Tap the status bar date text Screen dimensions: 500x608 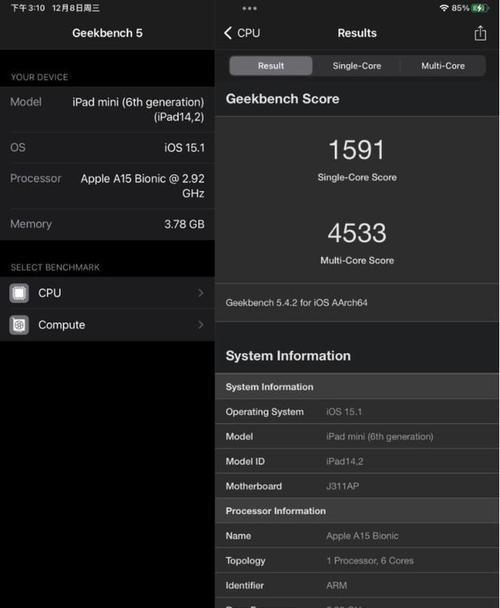(x=76, y=8)
